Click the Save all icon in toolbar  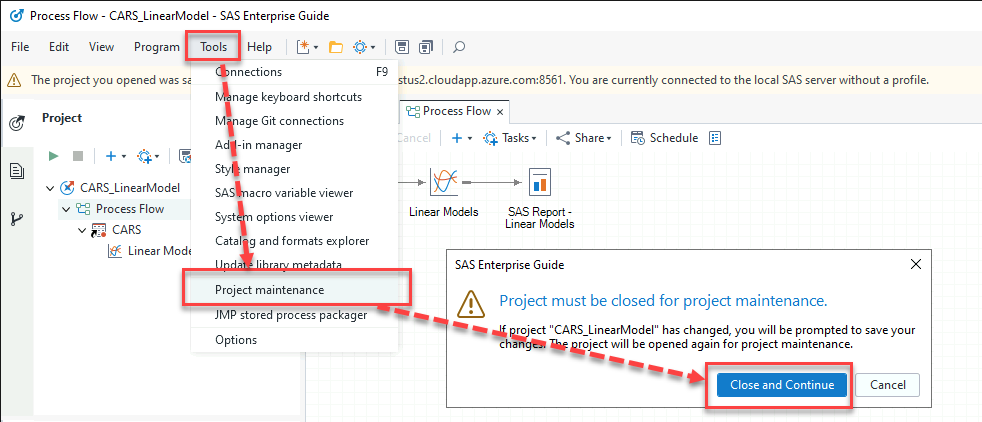pos(426,47)
